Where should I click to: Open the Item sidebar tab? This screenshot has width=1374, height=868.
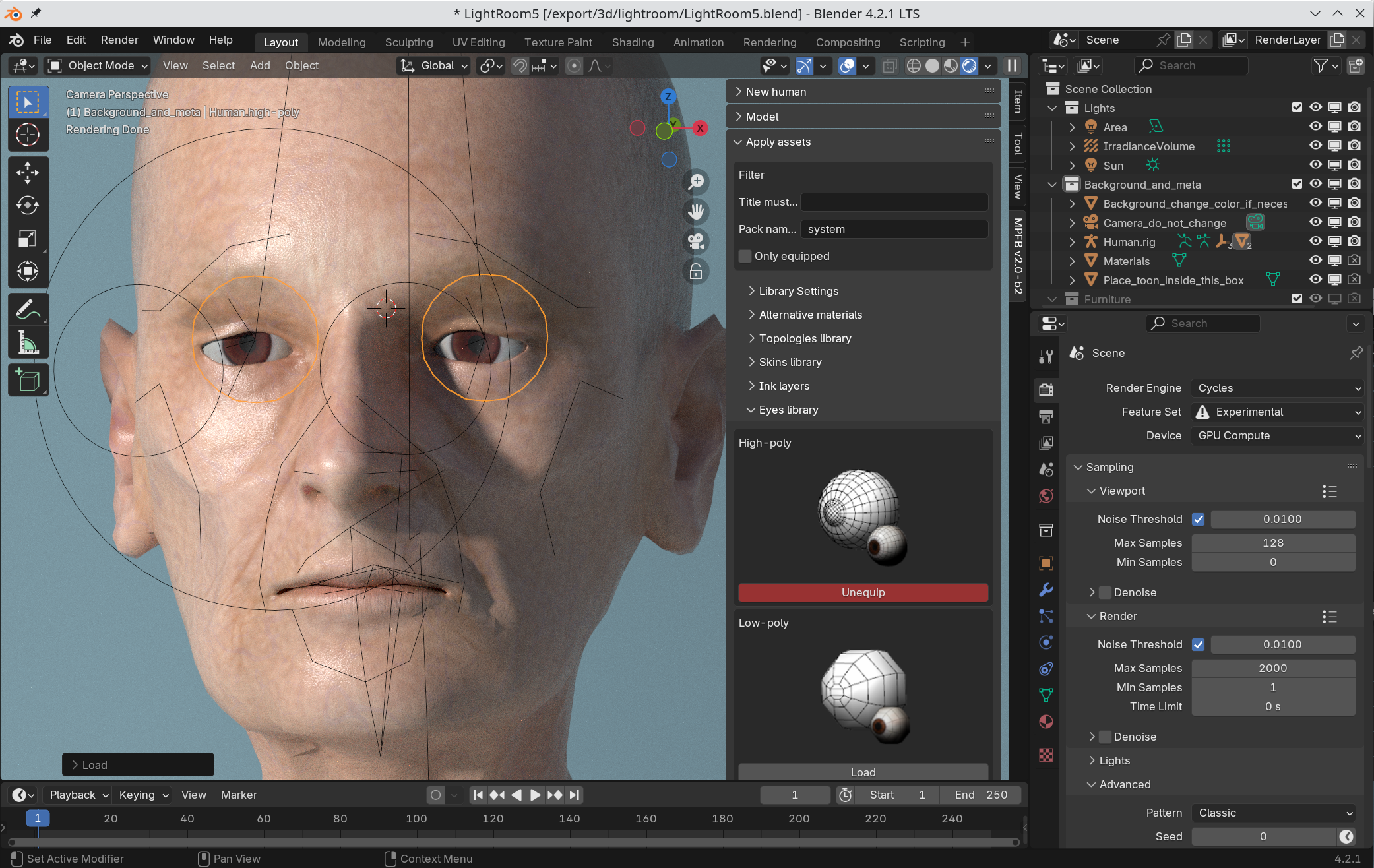(x=1018, y=102)
